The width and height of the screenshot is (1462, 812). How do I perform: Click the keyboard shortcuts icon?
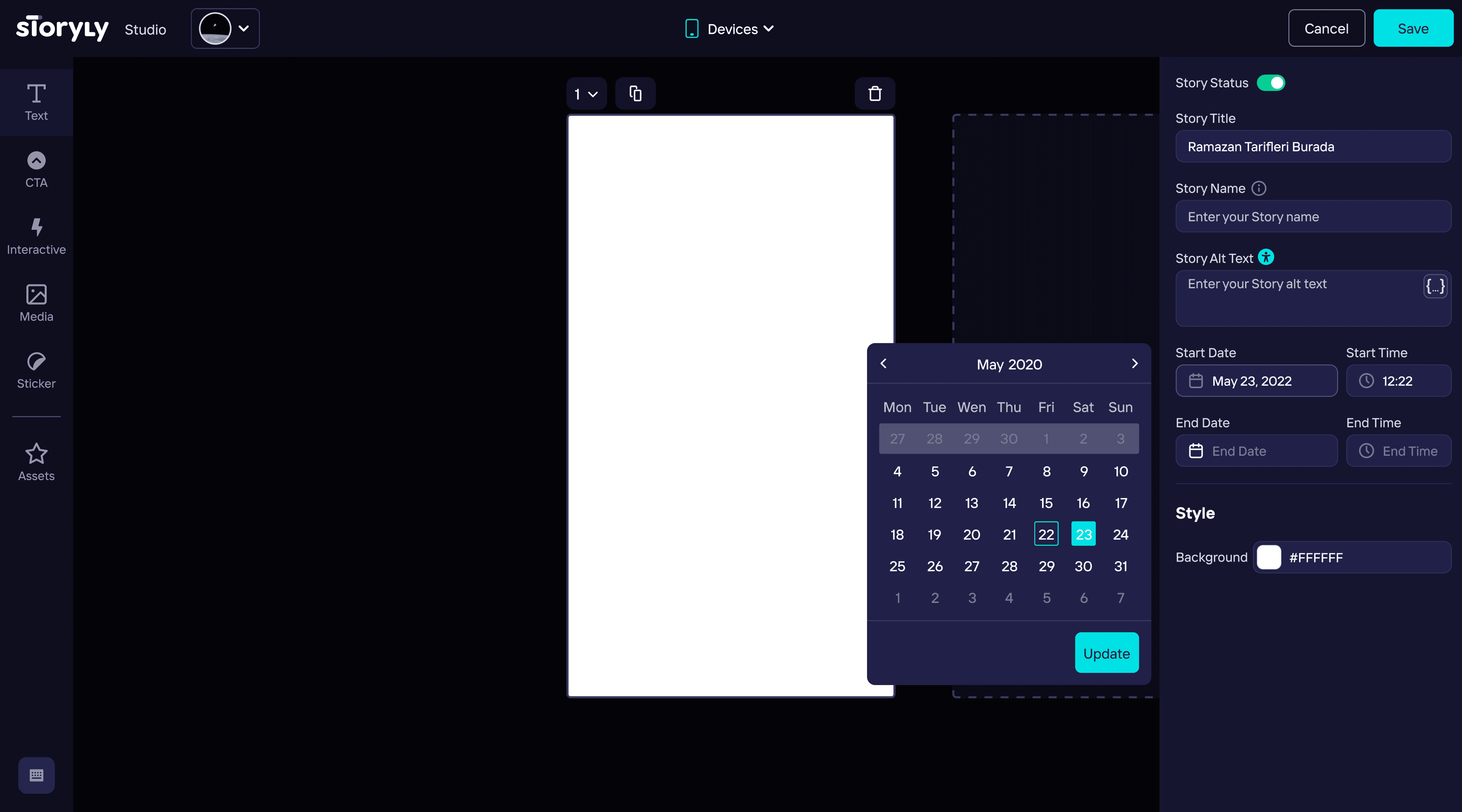coord(36,775)
